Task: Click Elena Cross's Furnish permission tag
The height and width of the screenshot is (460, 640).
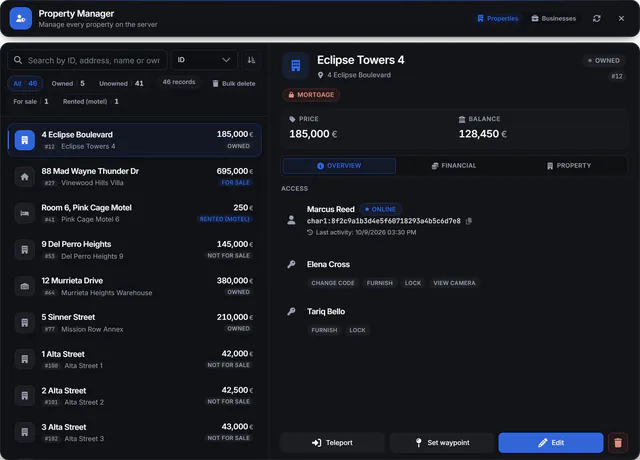Action: pos(380,283)
